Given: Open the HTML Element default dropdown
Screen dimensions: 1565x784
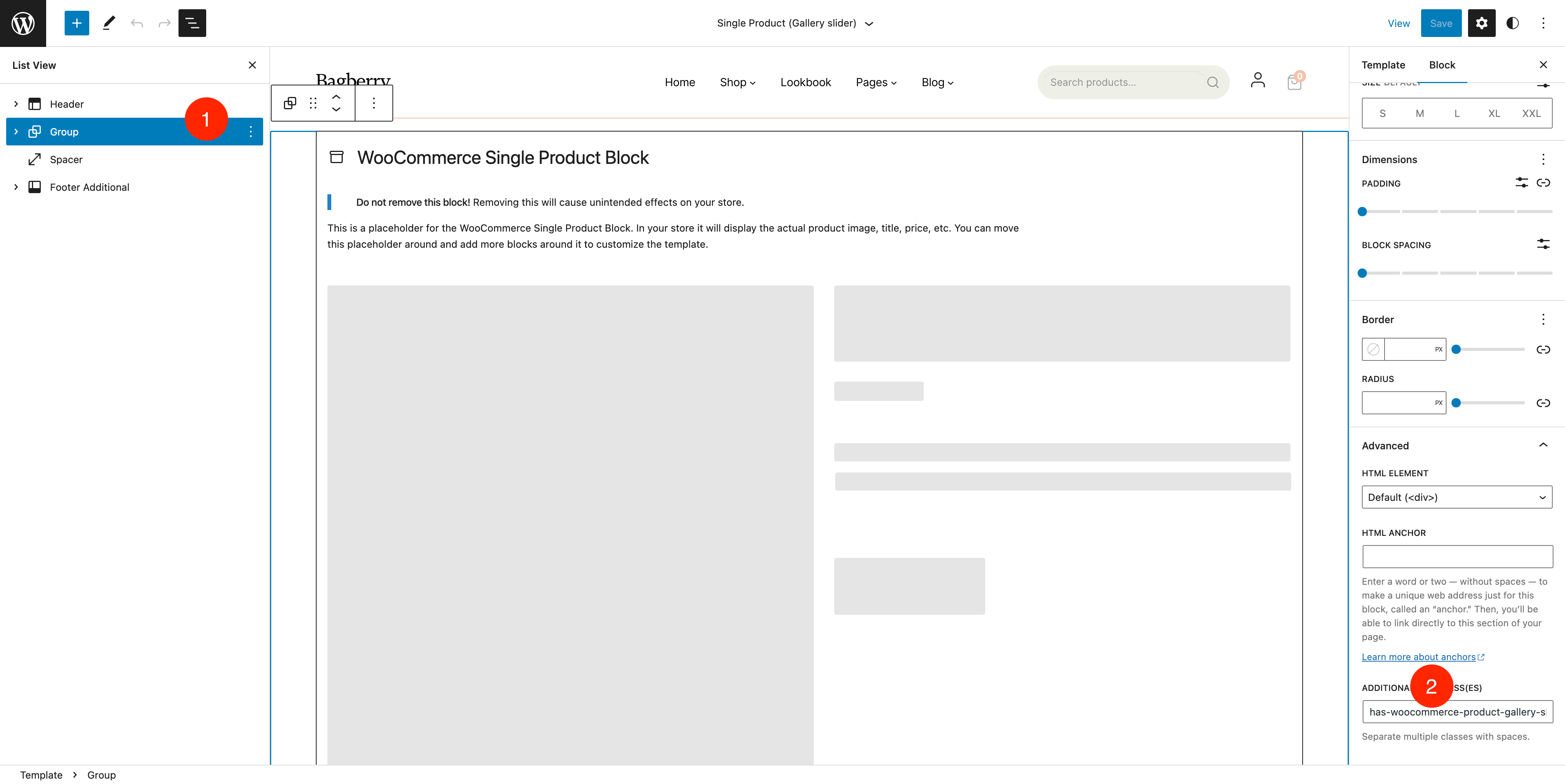Looking at the screenshot, I should click(1457, 497).
